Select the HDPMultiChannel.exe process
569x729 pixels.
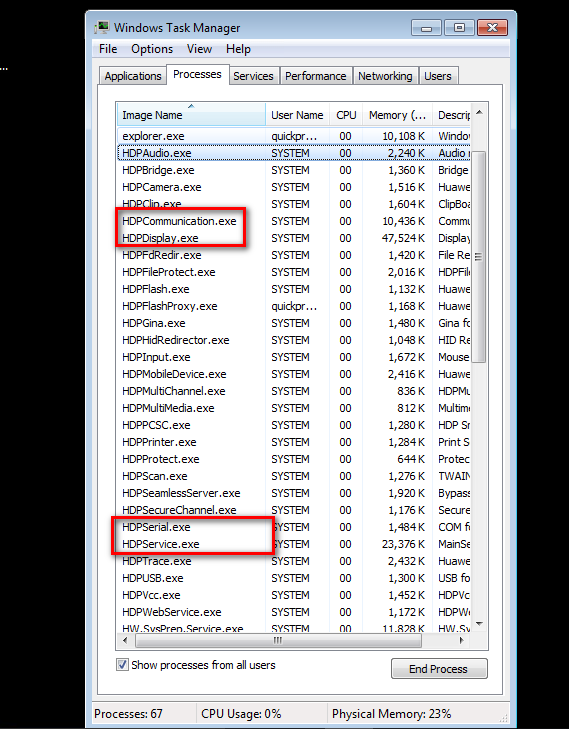point(294,391)
